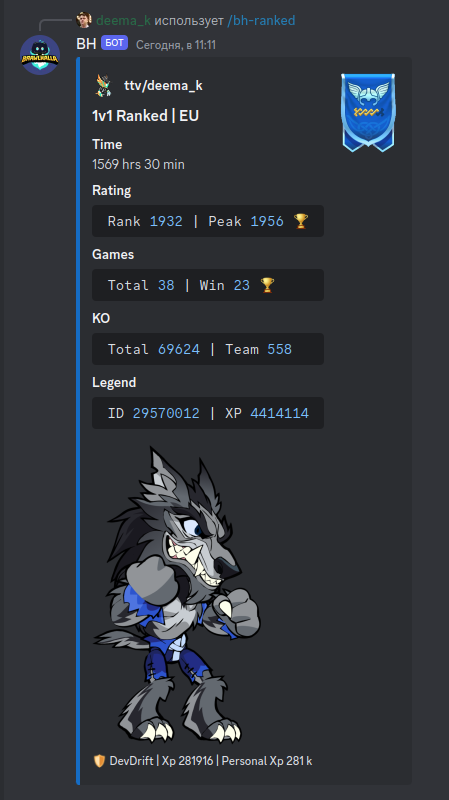Click the trophy emoji next to Win 23
Viewport: 449px width, 800px height.
point(267,285)
